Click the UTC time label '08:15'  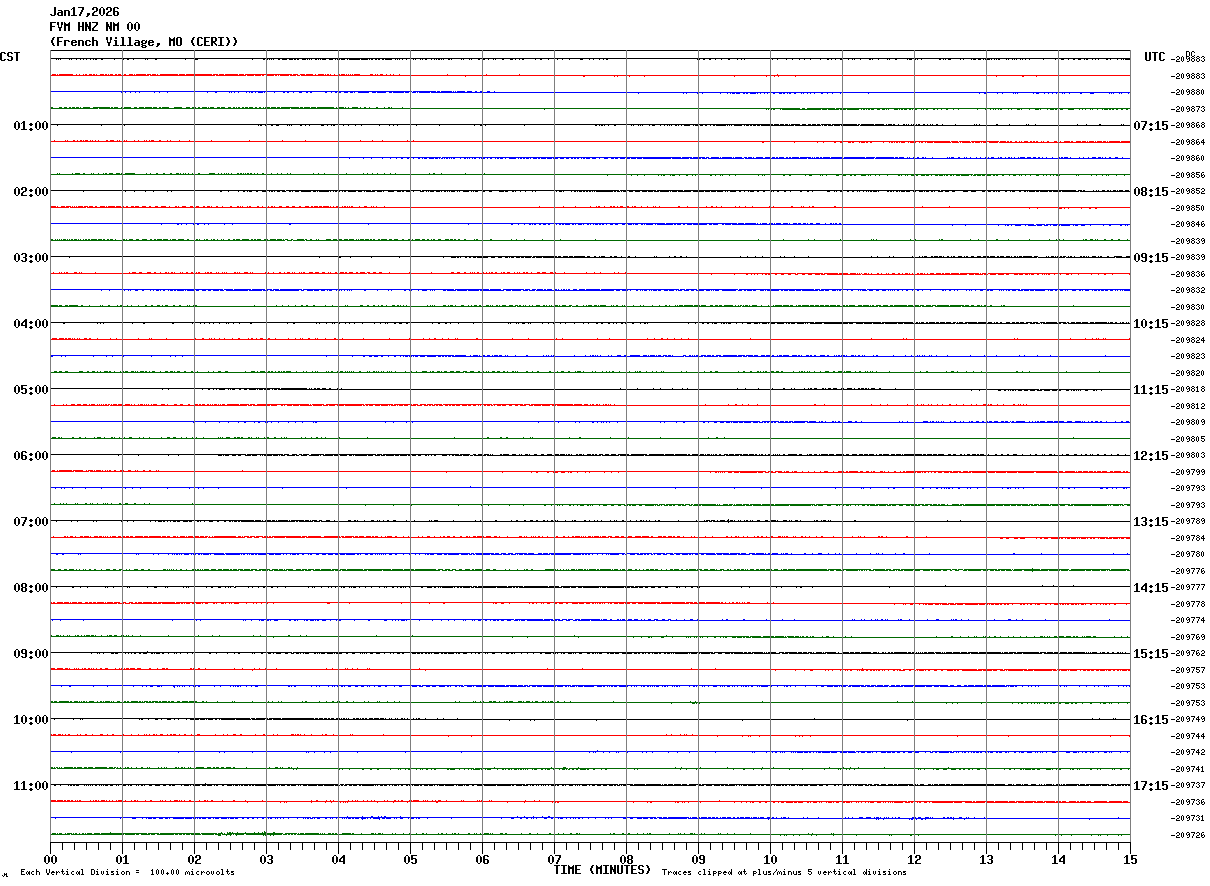click(1151, 191)
